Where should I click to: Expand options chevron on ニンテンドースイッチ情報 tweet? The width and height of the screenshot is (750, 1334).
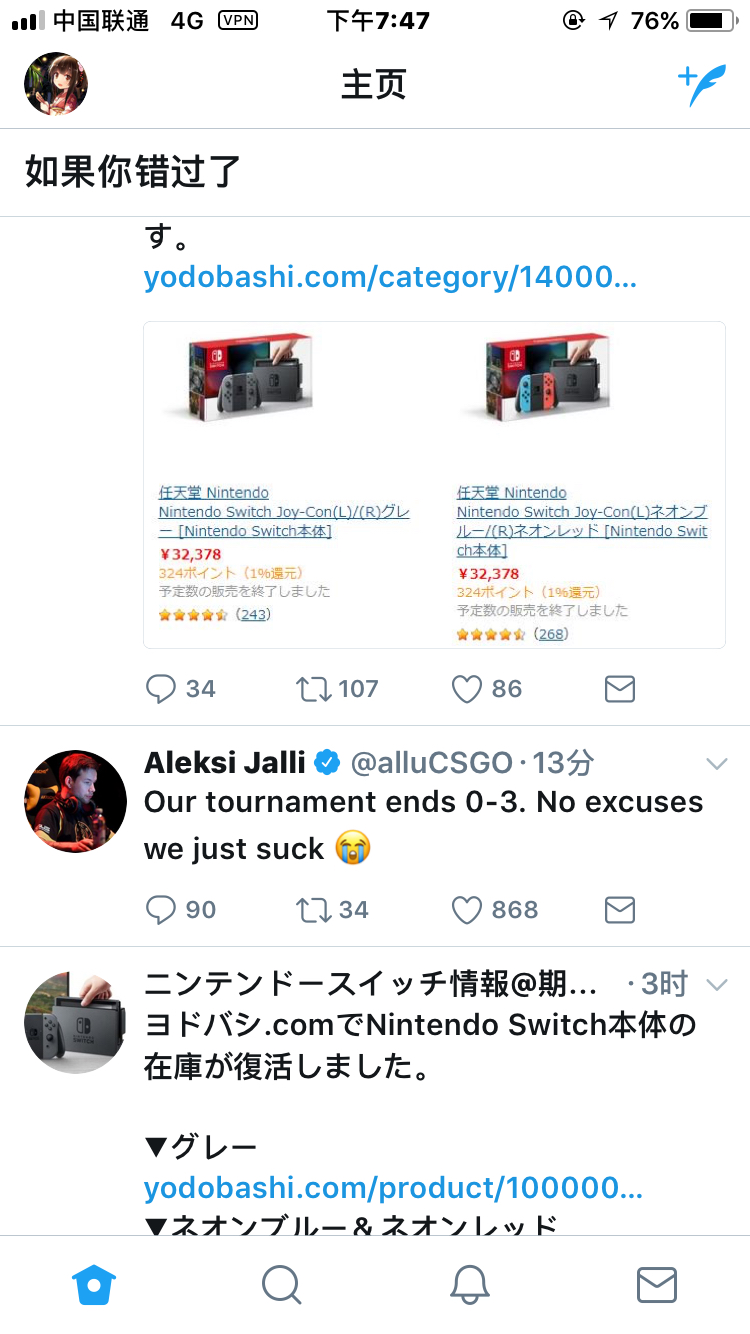click(716, 985)
